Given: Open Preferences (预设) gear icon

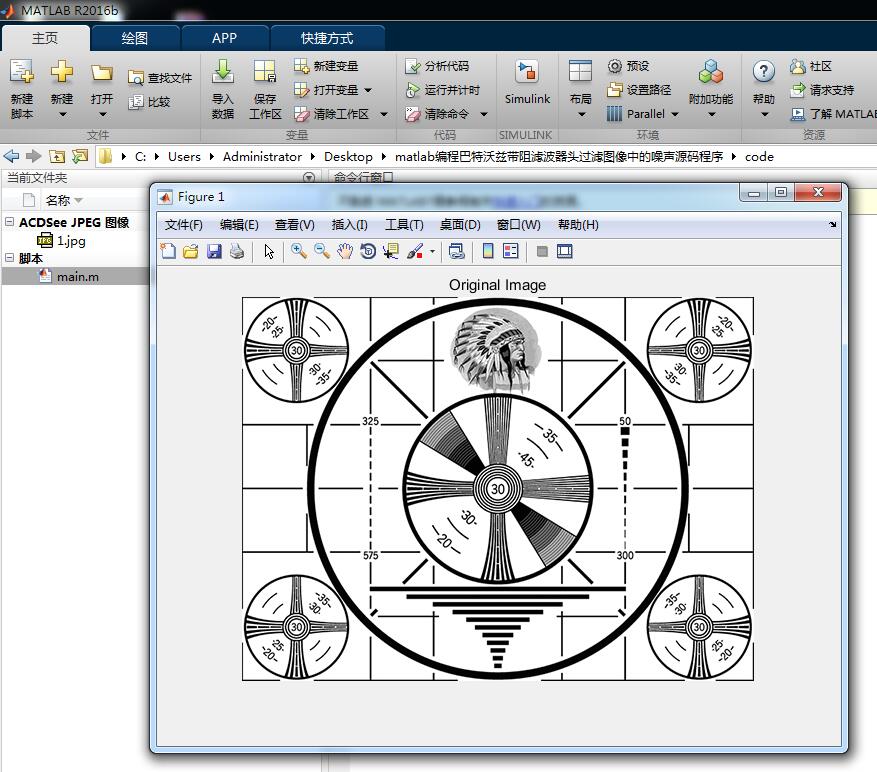Looking at the screenshot, I should 615,66.
